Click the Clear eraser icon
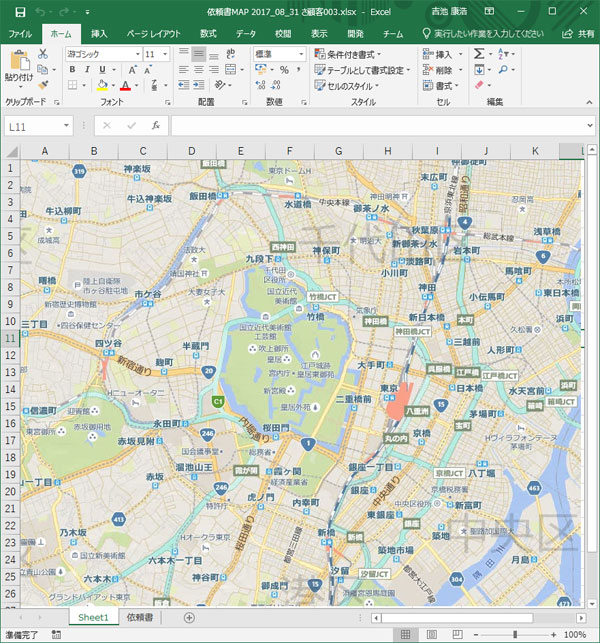 (479, 85)
